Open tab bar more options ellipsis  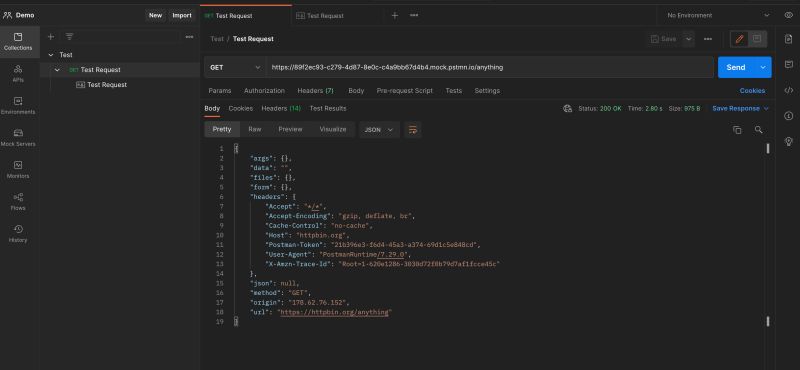coord(414,15)
